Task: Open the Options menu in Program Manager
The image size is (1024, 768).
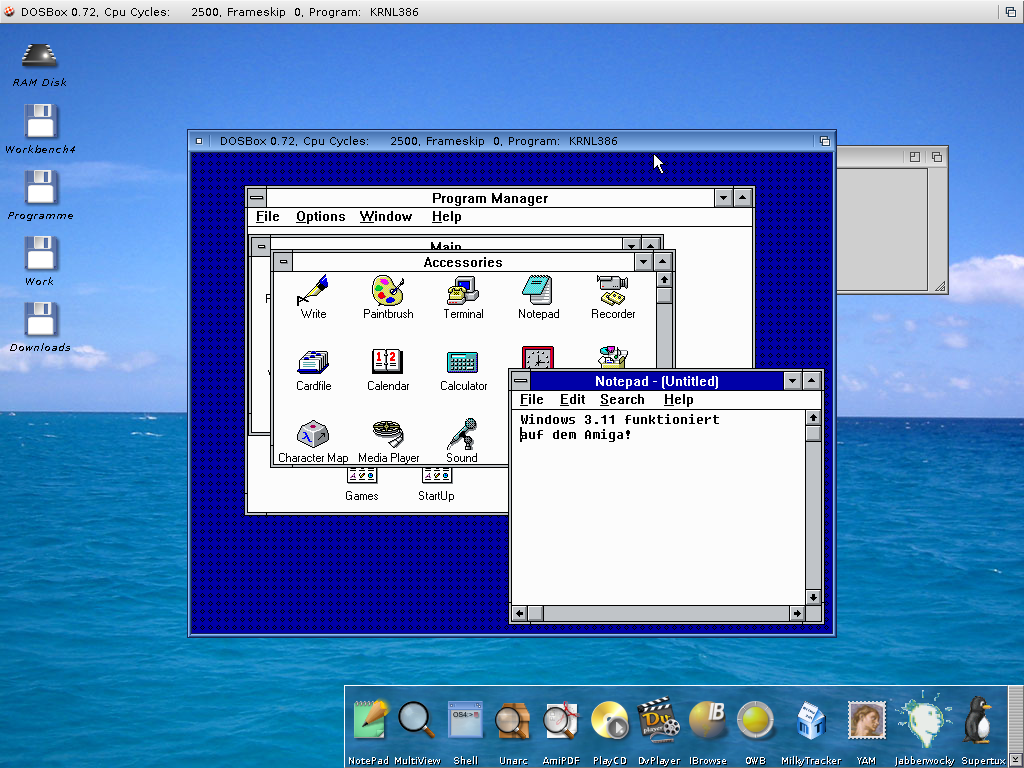Action: [x=320, y=217]
